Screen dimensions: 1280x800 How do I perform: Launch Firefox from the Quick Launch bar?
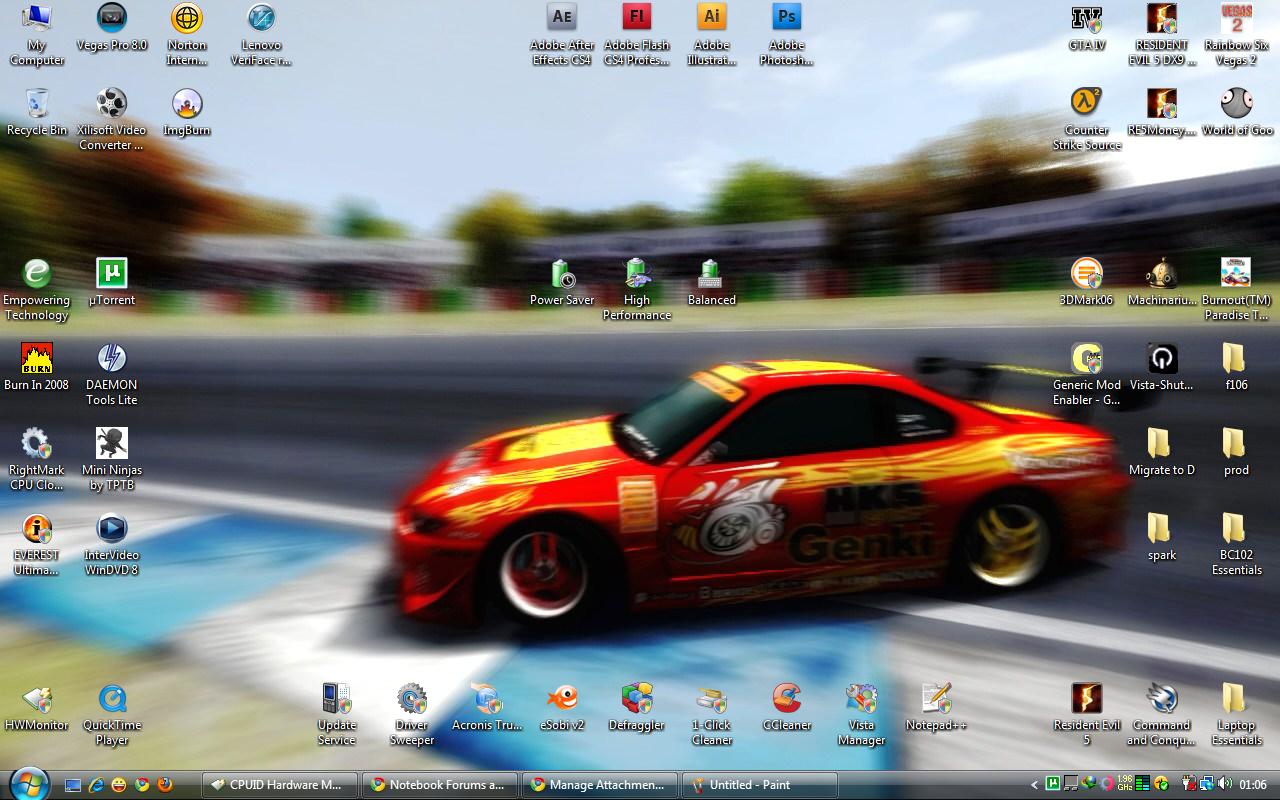pos(165,785)
